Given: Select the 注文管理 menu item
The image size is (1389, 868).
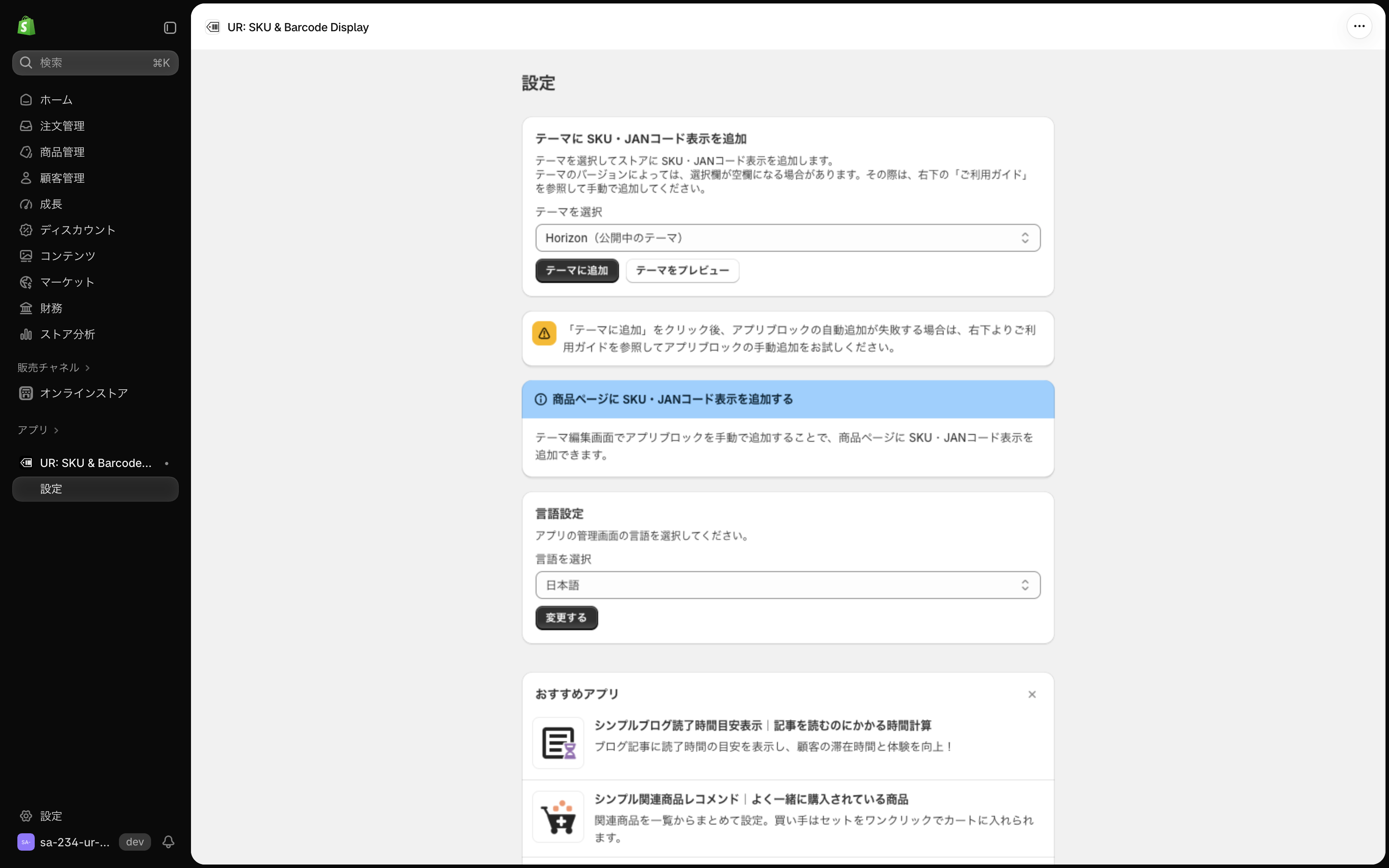Looking at the screenshot, I should click(x=95, y=126).
